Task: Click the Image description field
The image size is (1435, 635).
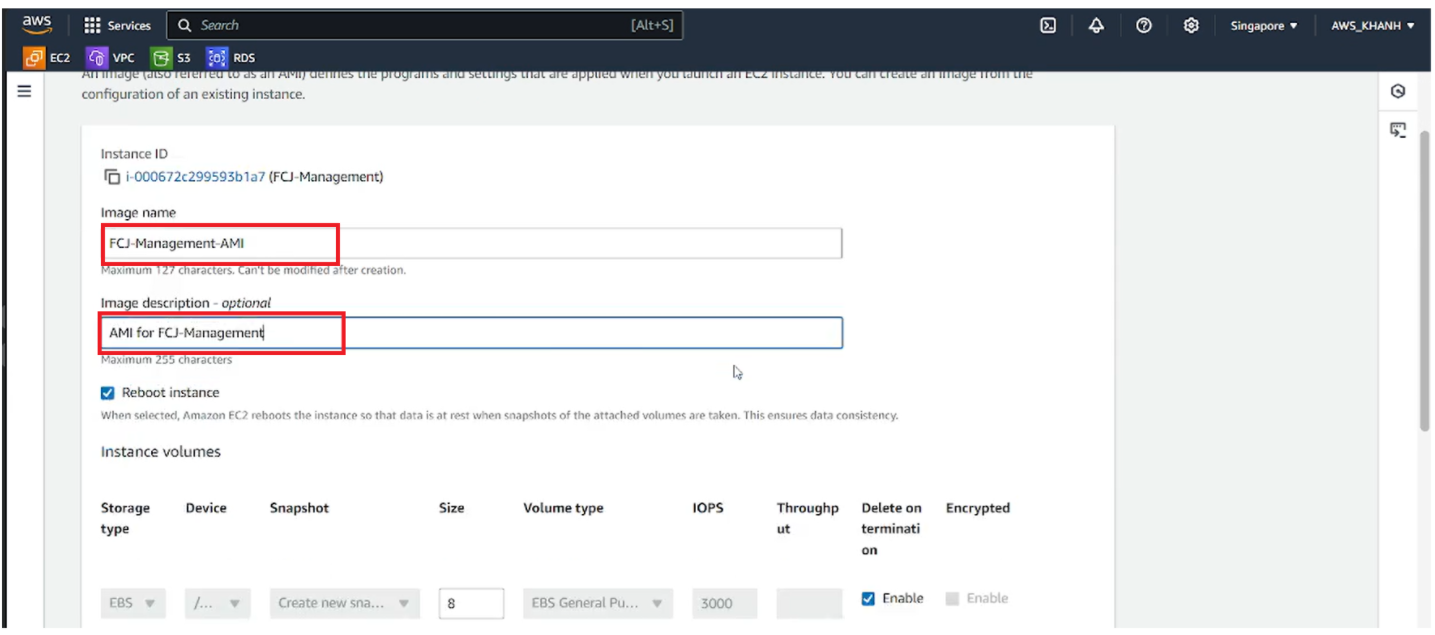Action: [471, 333]
